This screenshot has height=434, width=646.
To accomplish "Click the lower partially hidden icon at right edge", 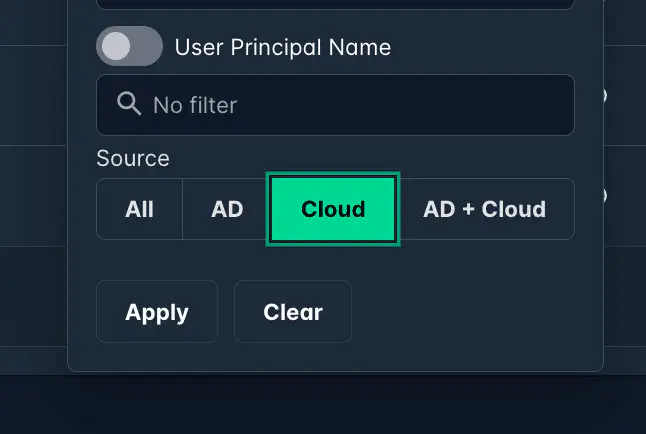I will (x=603, y=195).
